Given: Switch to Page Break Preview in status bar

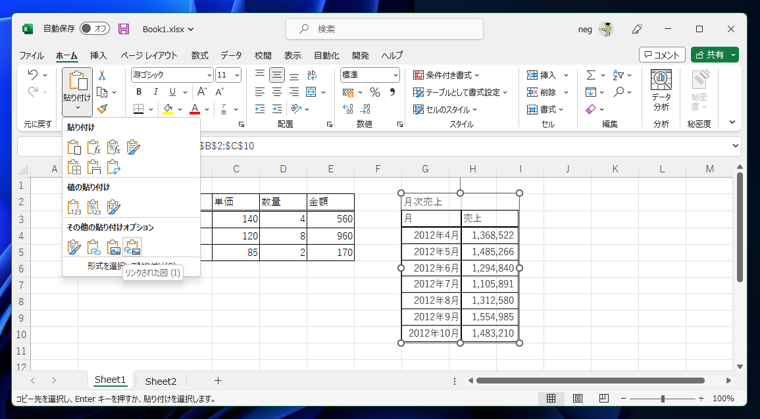Looking at the screenshot, I should click(x=603, y=399).
